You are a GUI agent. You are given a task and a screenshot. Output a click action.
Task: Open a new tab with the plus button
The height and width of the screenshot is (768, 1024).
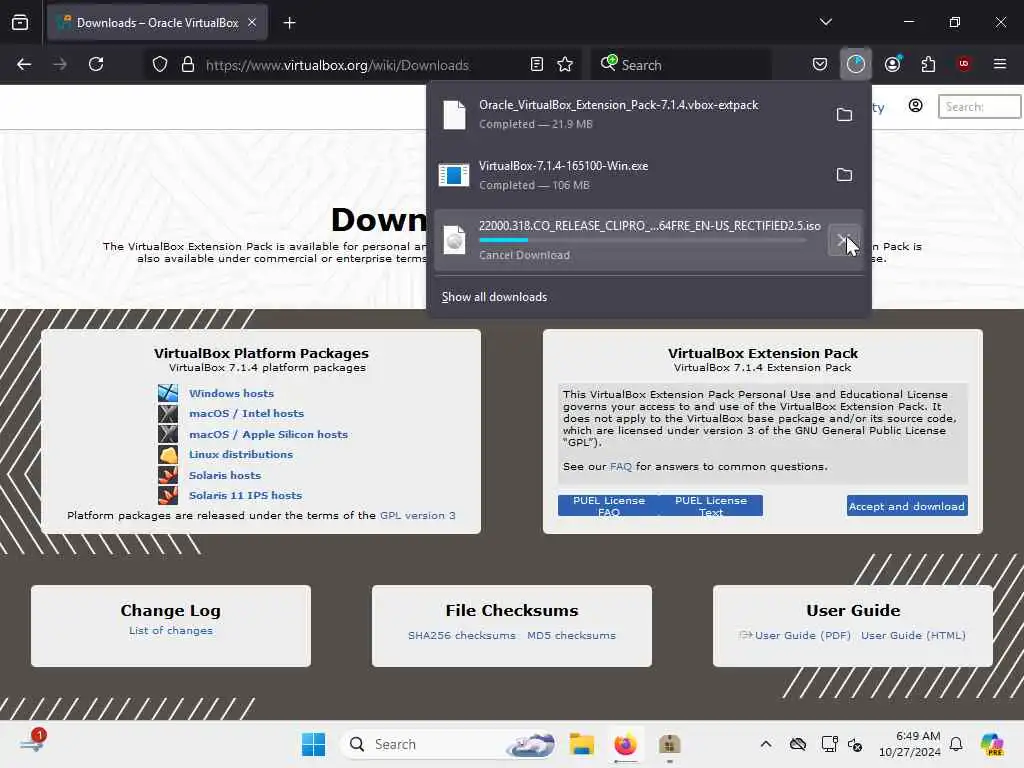coord(289,23)
